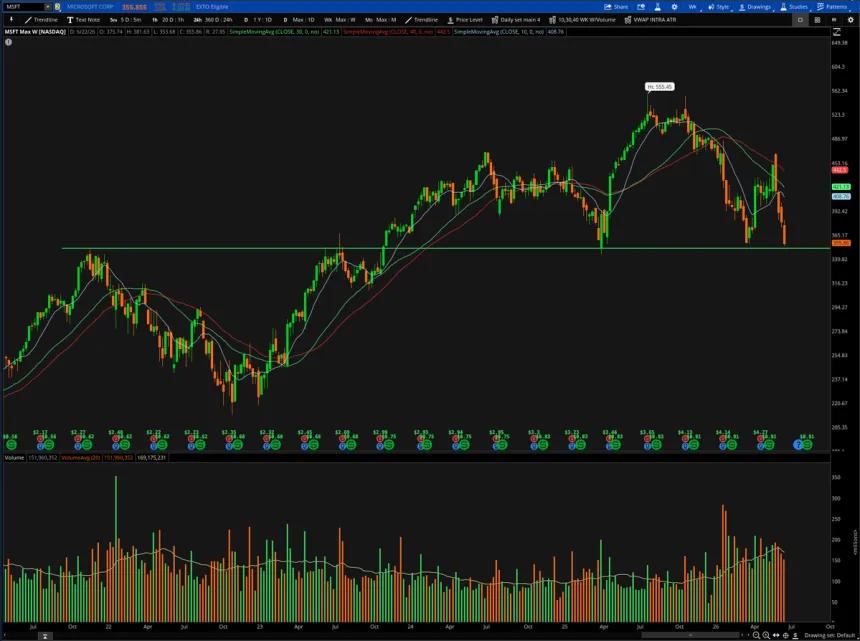Open chart settings gear in blue header
This screenshot has width=860, height=641.
coord(674,7)
